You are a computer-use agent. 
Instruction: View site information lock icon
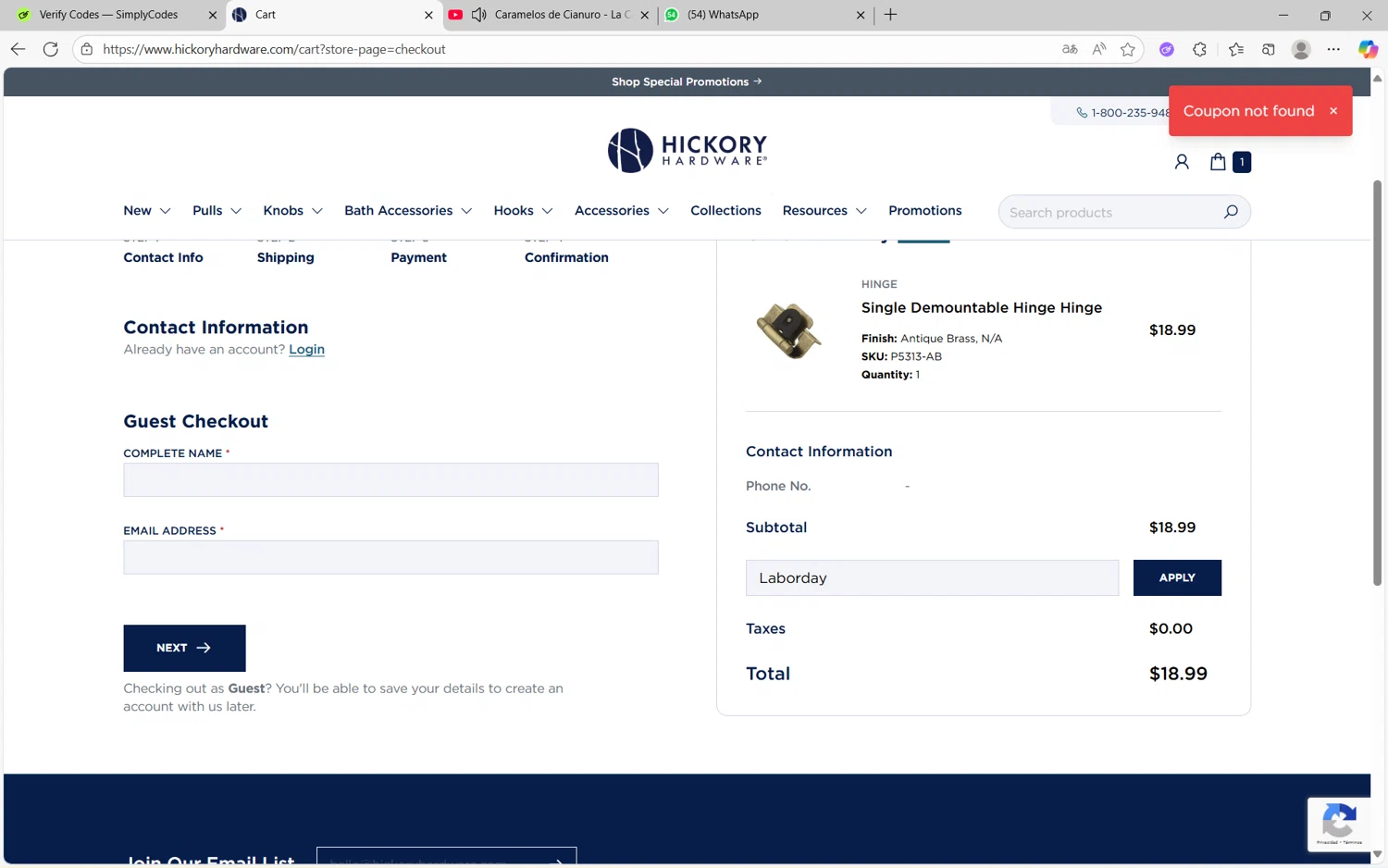coord(87,49)
